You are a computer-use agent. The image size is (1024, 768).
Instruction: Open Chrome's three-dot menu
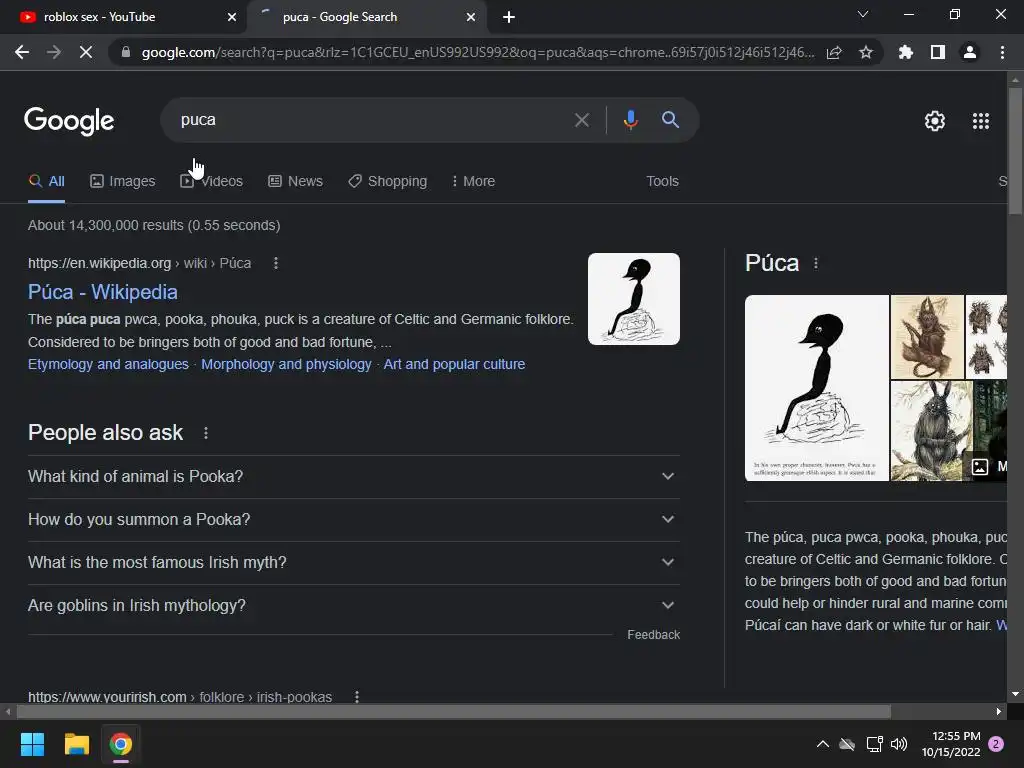[x=1002, y=52]
